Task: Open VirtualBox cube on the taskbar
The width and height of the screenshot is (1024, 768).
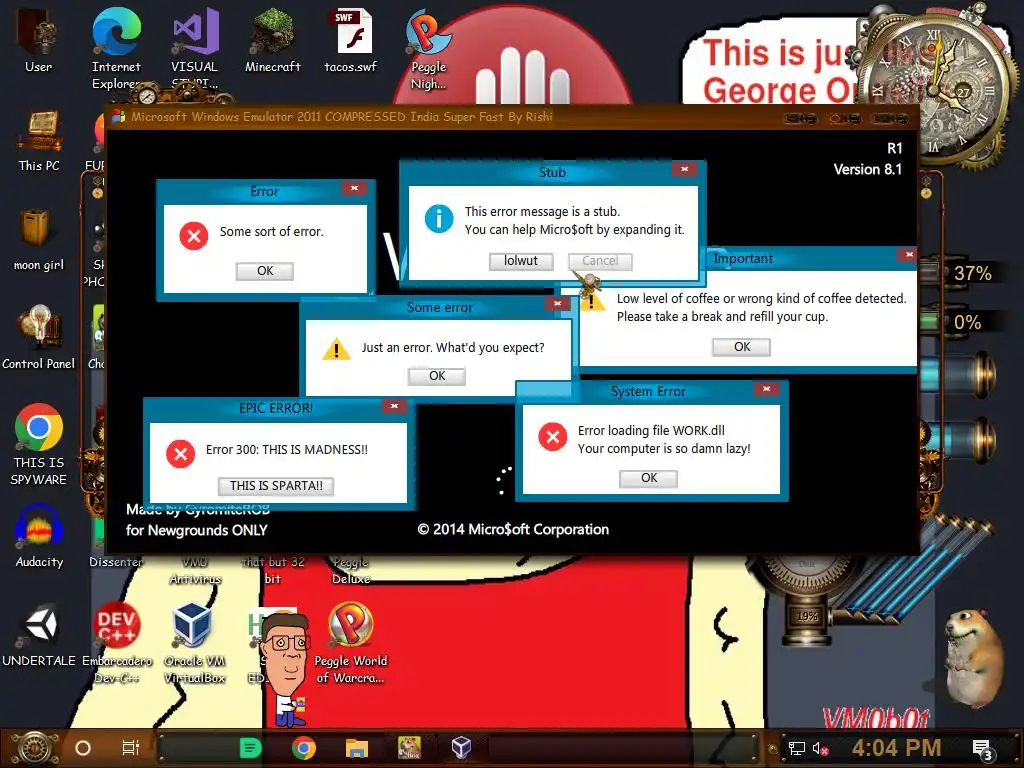Action: tap(462, 748)
